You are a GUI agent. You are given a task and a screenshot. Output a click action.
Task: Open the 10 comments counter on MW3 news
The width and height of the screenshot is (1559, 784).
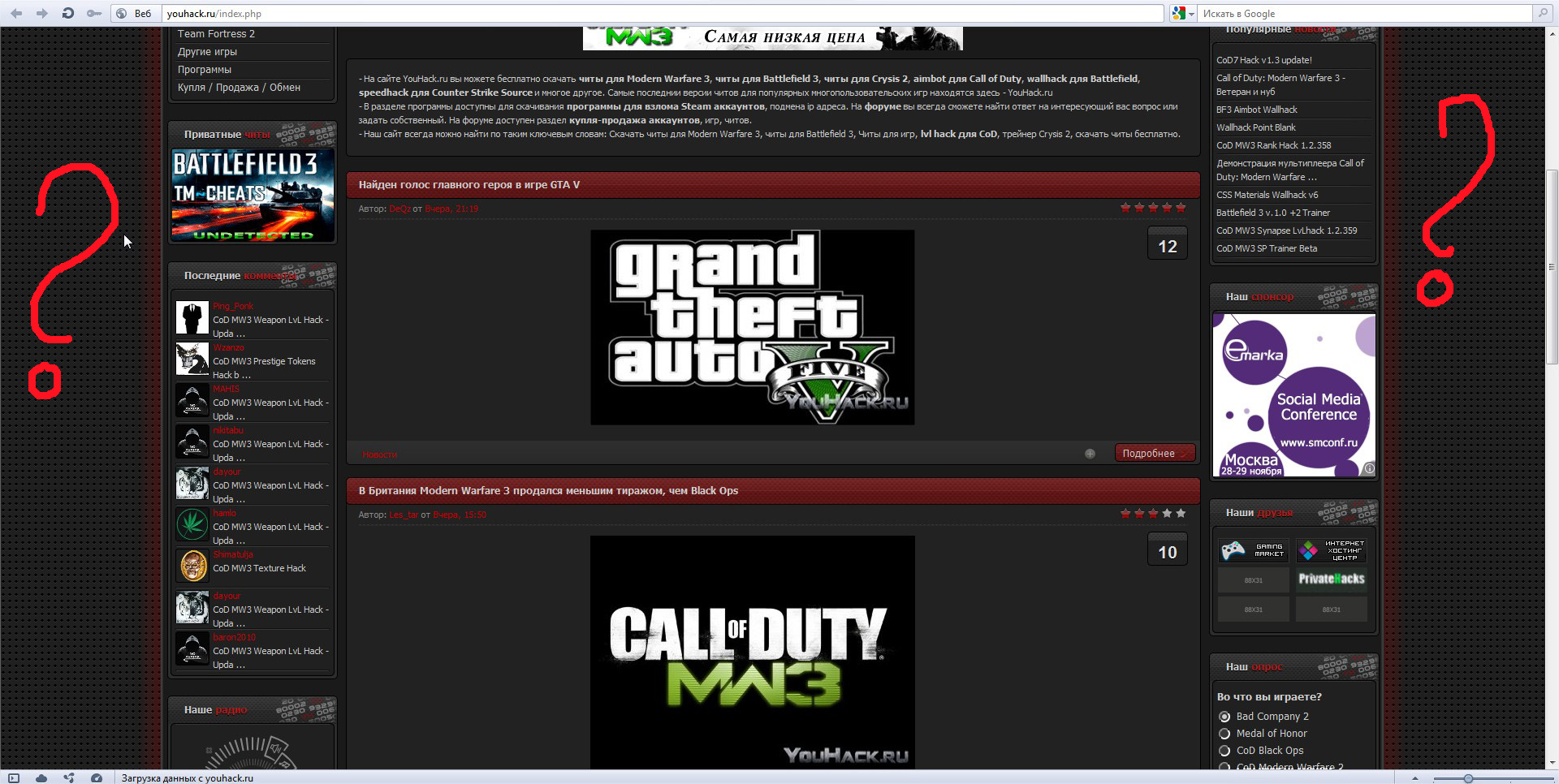1167,551
